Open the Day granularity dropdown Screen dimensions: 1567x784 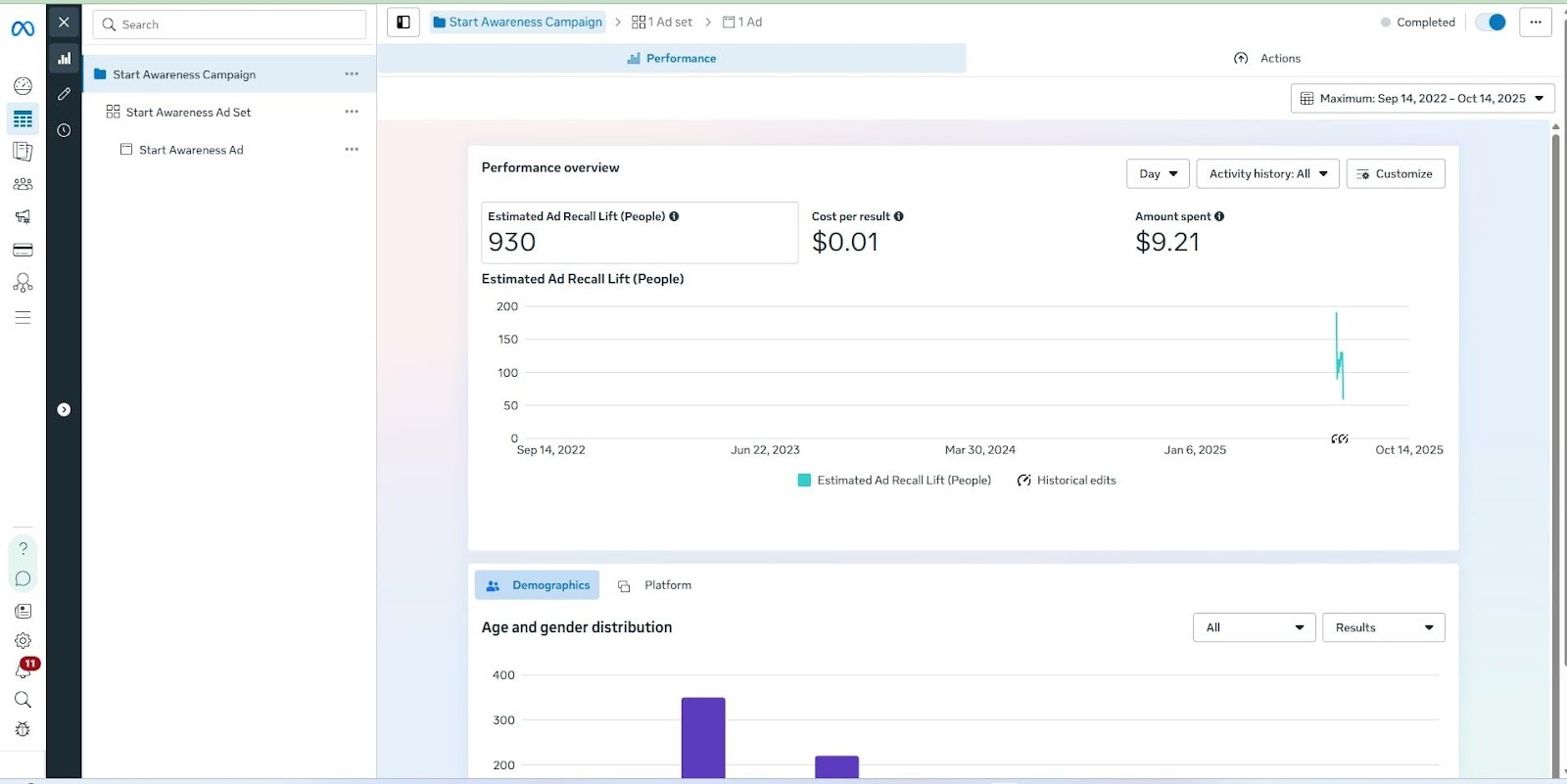tap(1158, 174)
